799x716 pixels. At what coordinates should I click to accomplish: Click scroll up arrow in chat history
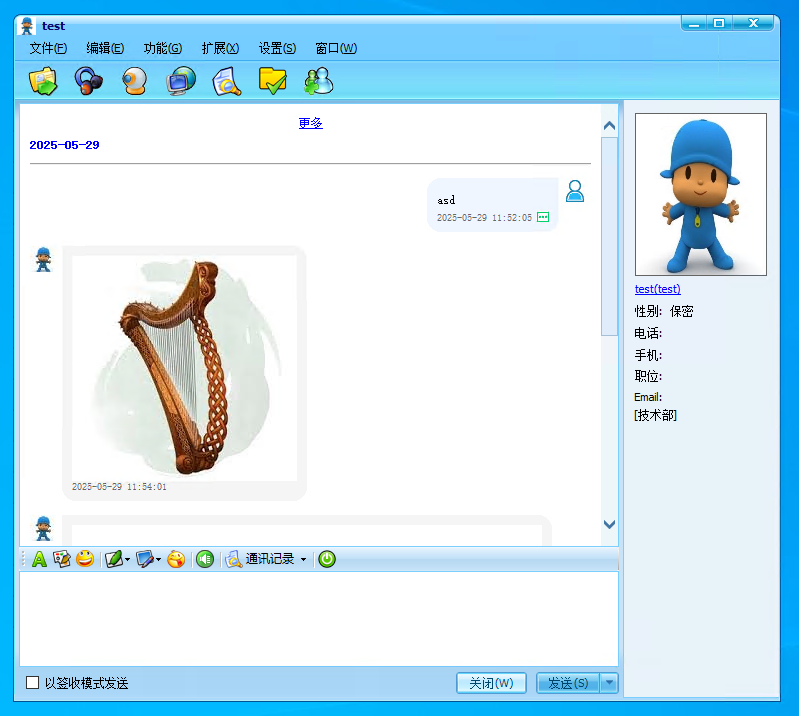click(x=609, y=125)
